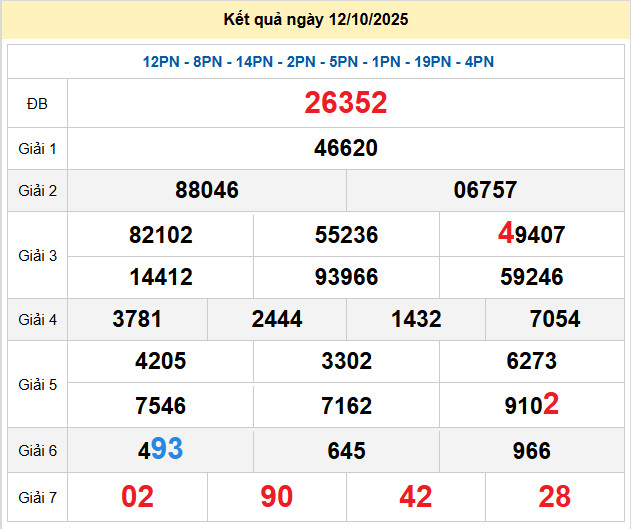Viewport: 631px width, 529px height.
Task: Click the Giải 6 number 493
Action: (161, 450)
